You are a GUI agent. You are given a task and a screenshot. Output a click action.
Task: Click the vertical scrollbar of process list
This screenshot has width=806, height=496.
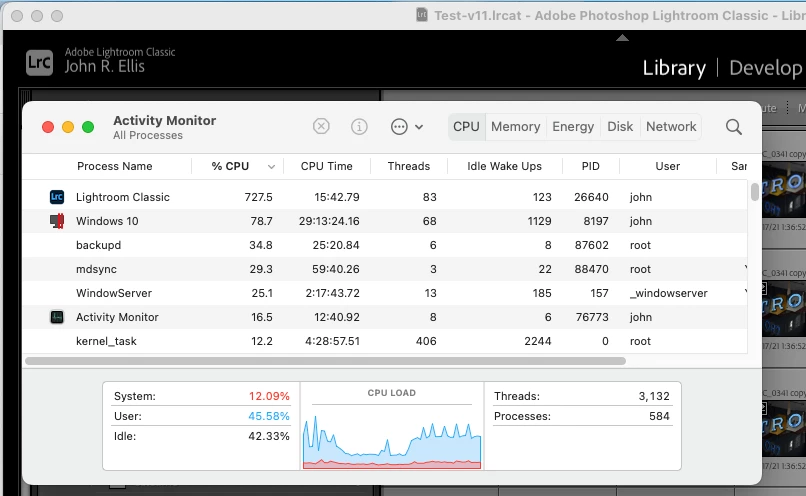click(x=755, y=192)
